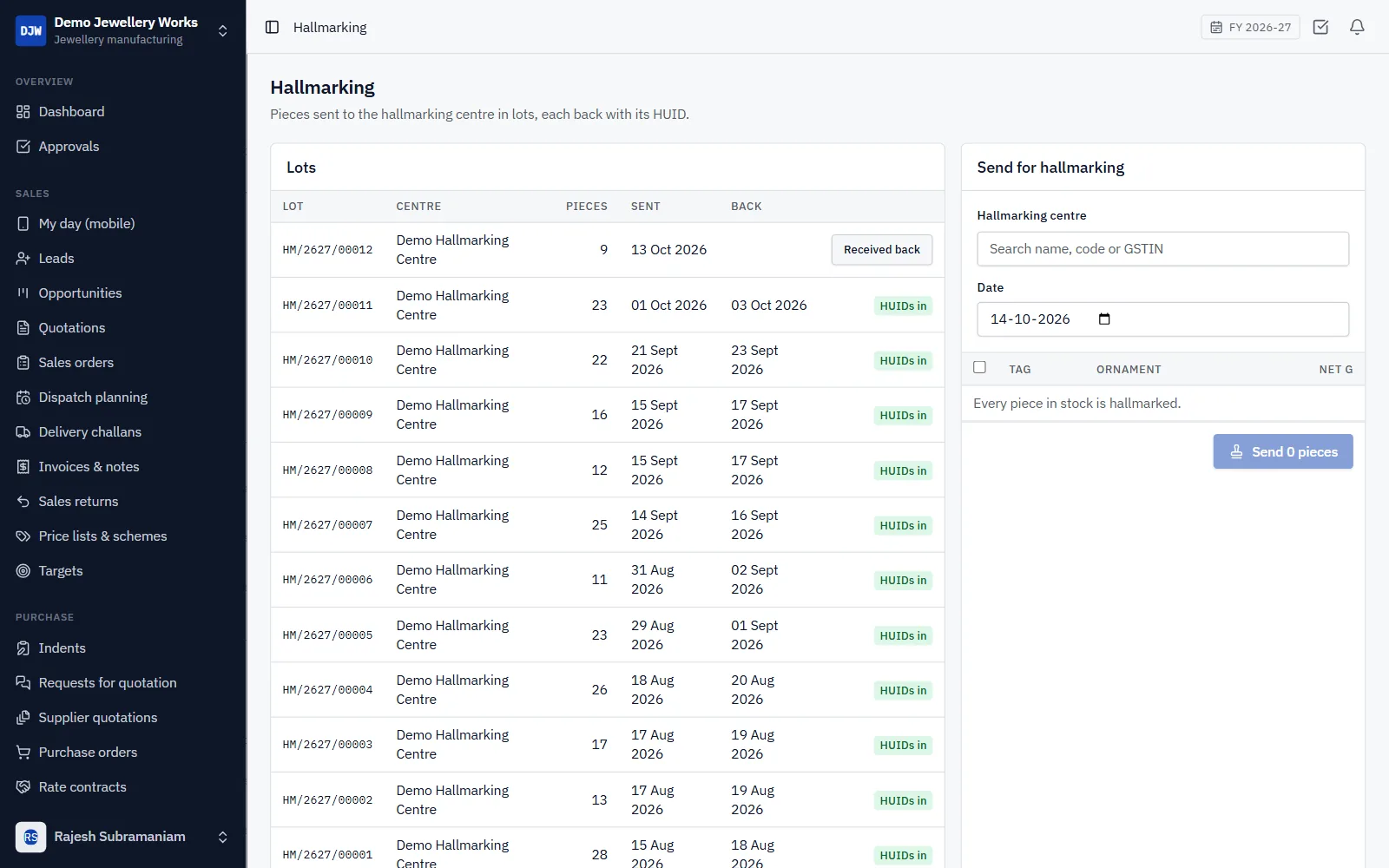Click the Date field showing 14-10-2026

pyautogui.click(x=1163, y=319)
